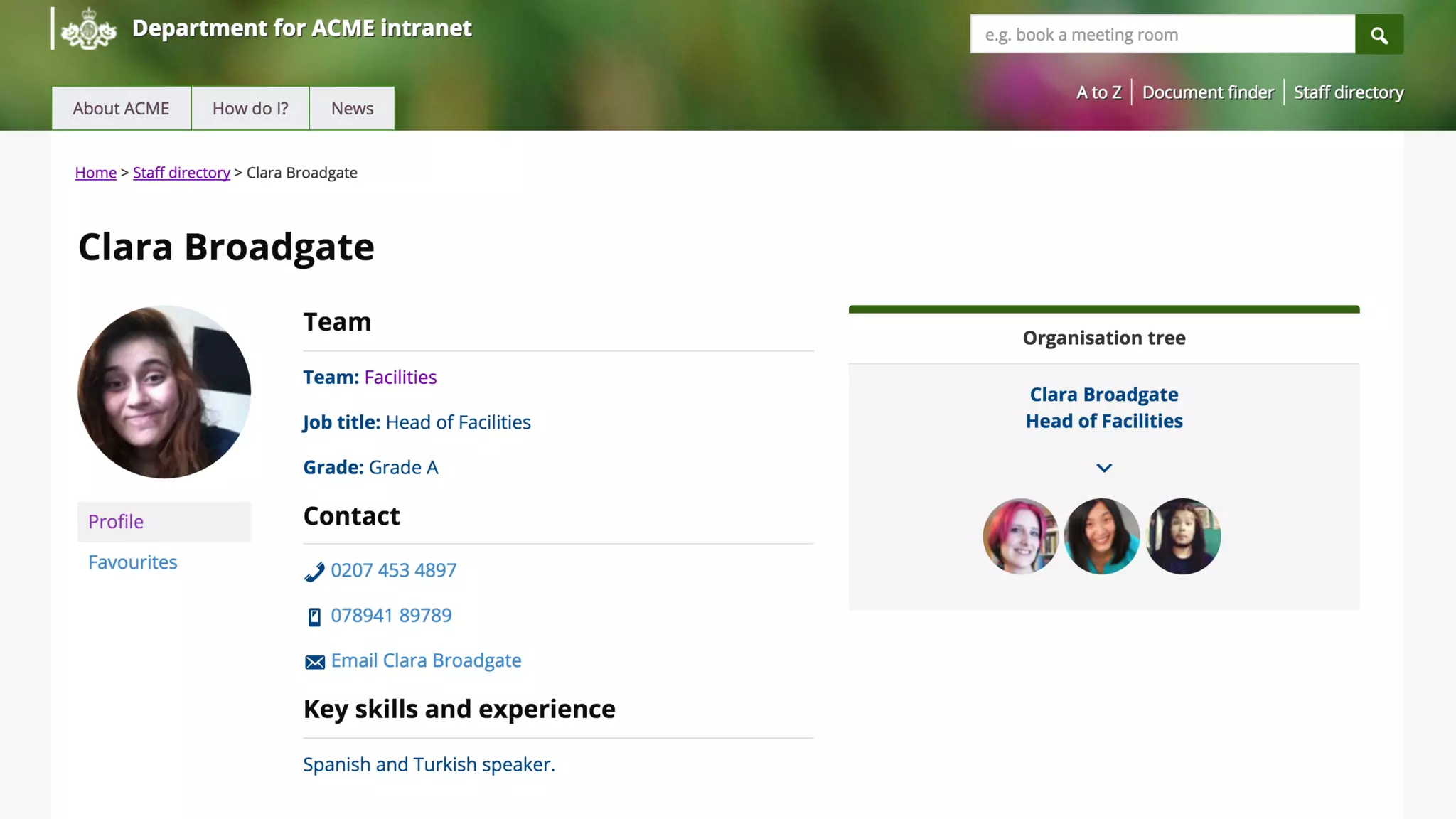Screen dimensions: 1456x819
Task: Click the mobile phone icon
Action: 314,616
